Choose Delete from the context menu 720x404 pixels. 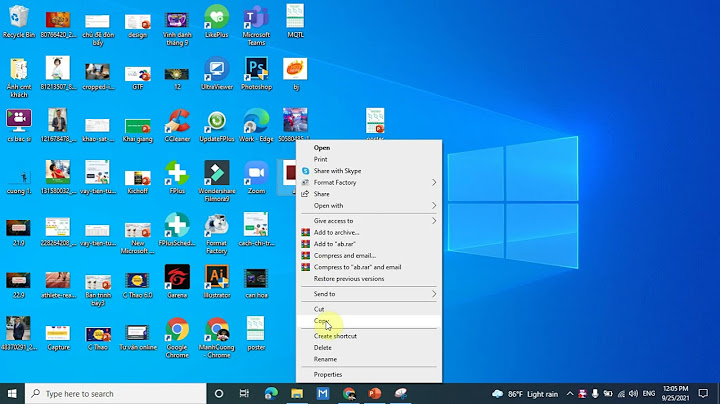(370, 348)
